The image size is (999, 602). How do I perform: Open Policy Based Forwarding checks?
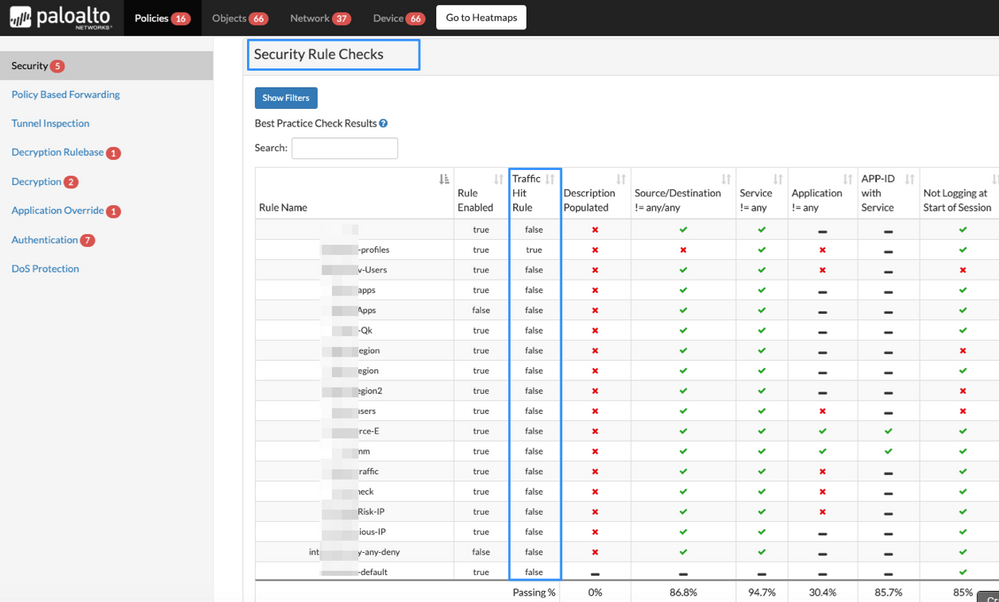tap(65, 94)
